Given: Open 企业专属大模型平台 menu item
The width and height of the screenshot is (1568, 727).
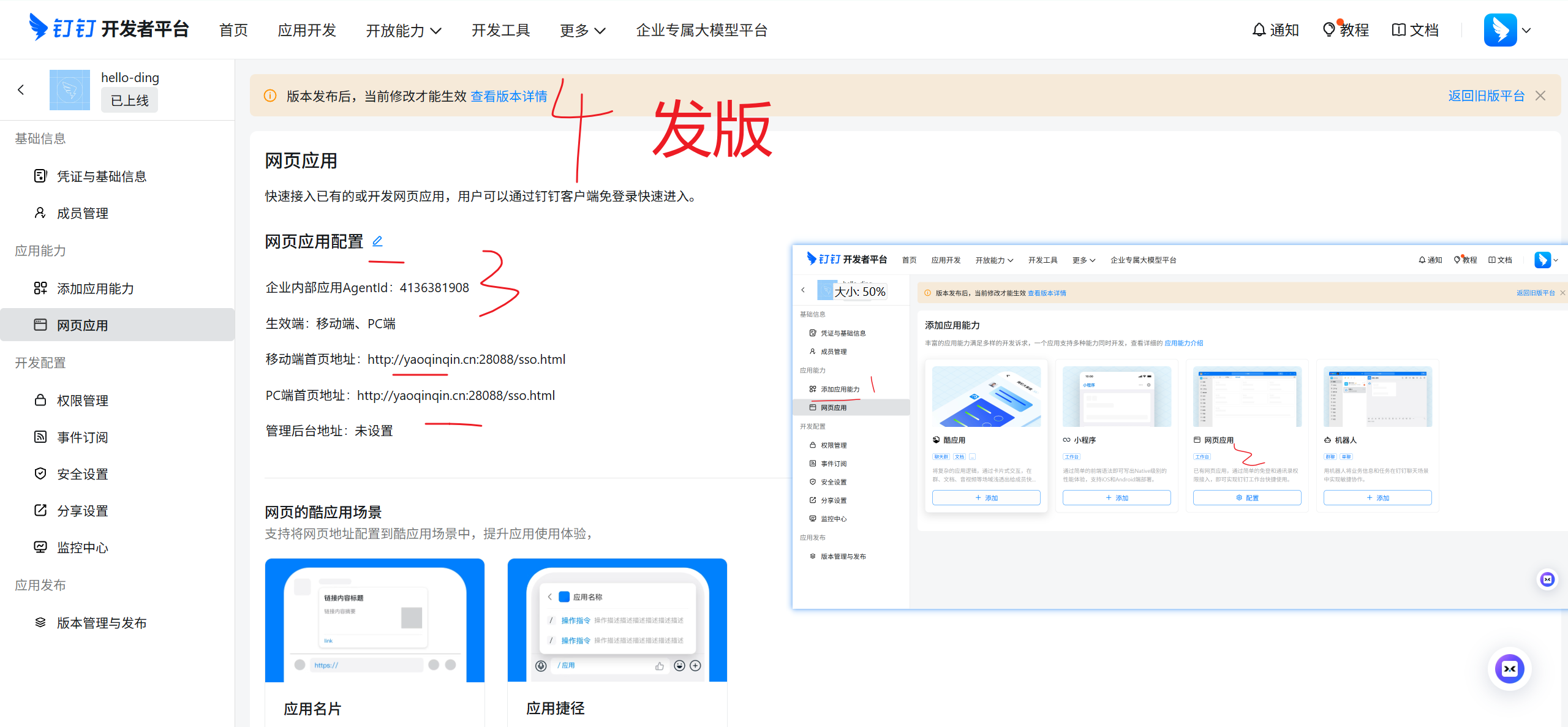Looking at the screenshot, I should (701, 31).
